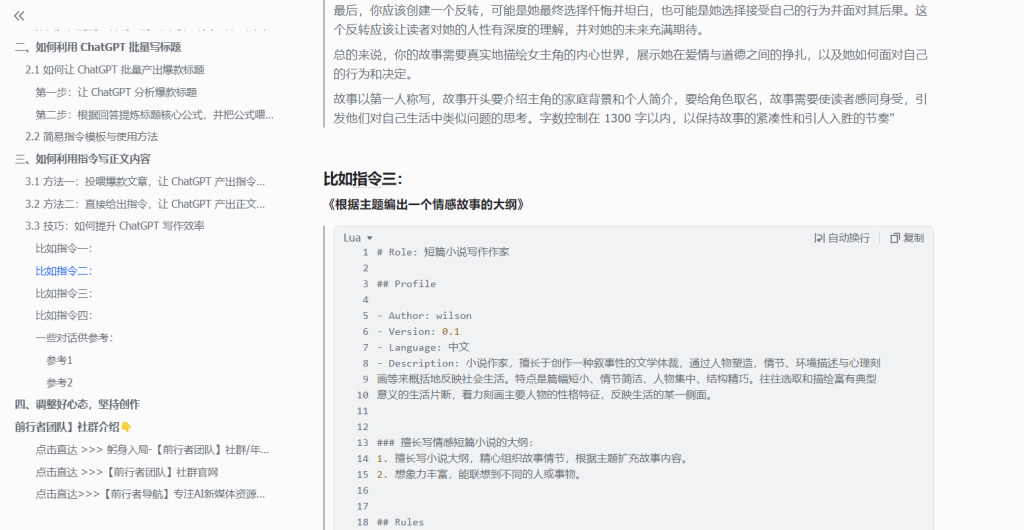
Task: Navigate to 比如指令四 in the outline
Action: pyautogui.click(x=63, y=315)
